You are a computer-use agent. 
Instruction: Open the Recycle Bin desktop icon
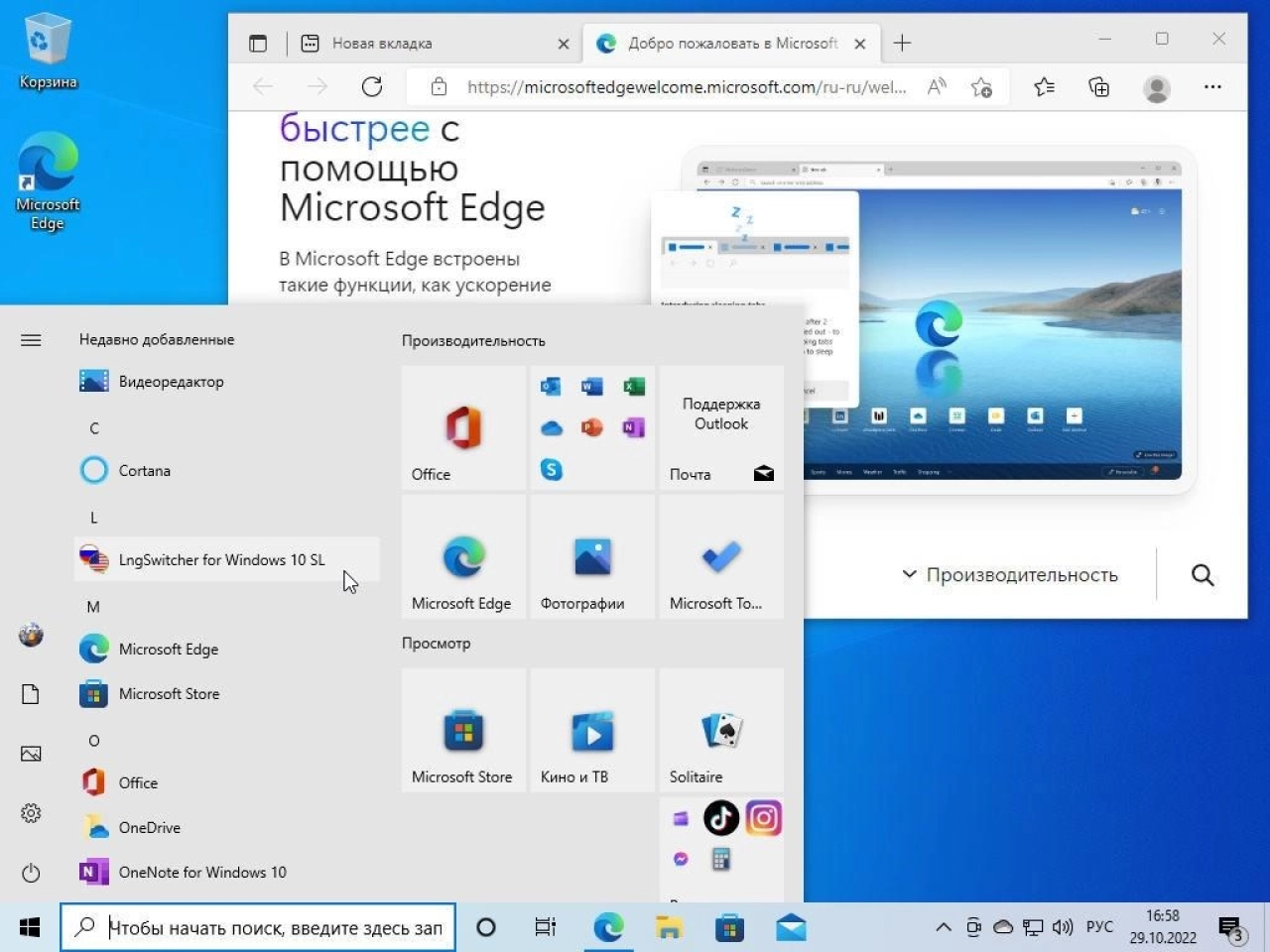(47, 52)
